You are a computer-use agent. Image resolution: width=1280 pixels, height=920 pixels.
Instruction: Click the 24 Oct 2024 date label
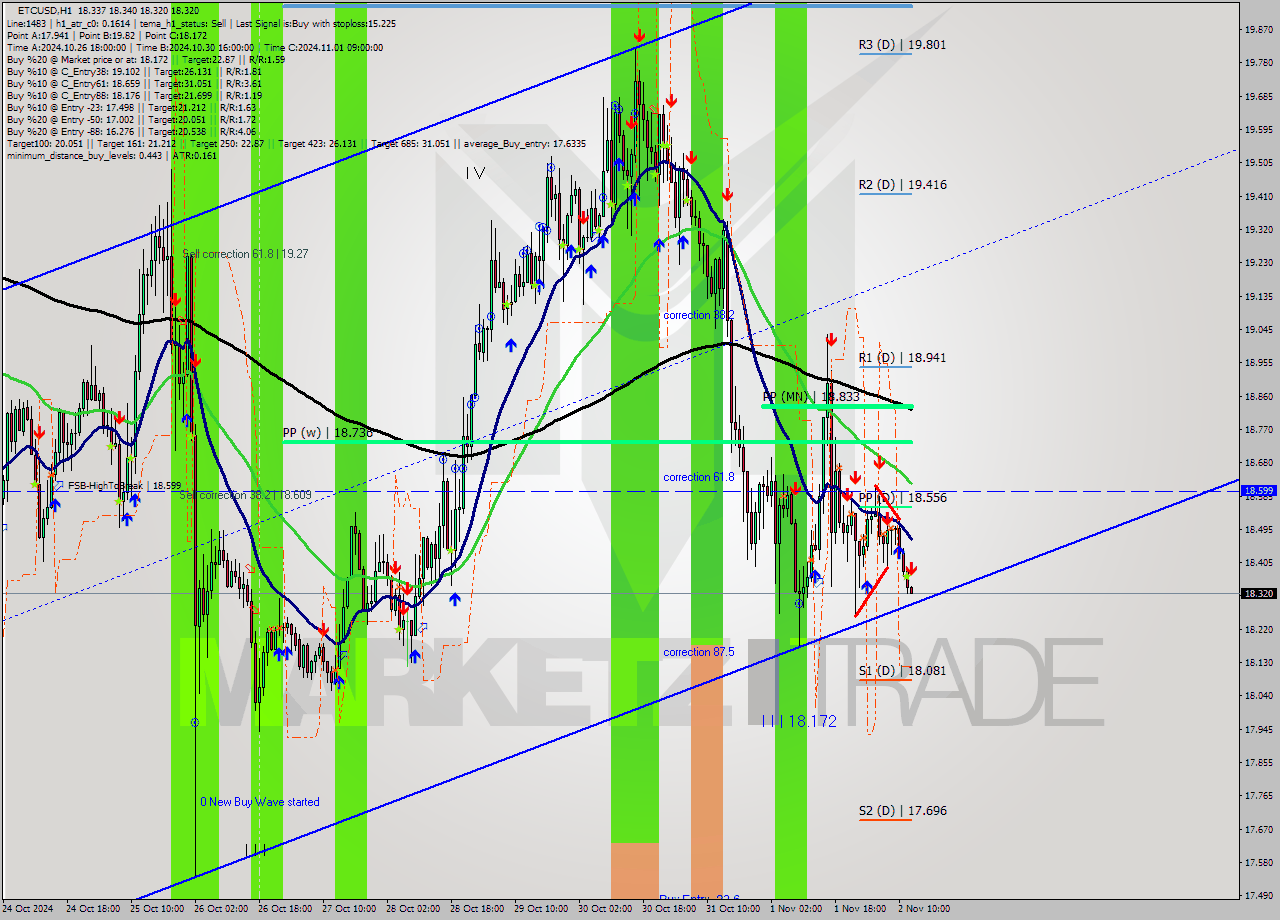pos(28,909)
